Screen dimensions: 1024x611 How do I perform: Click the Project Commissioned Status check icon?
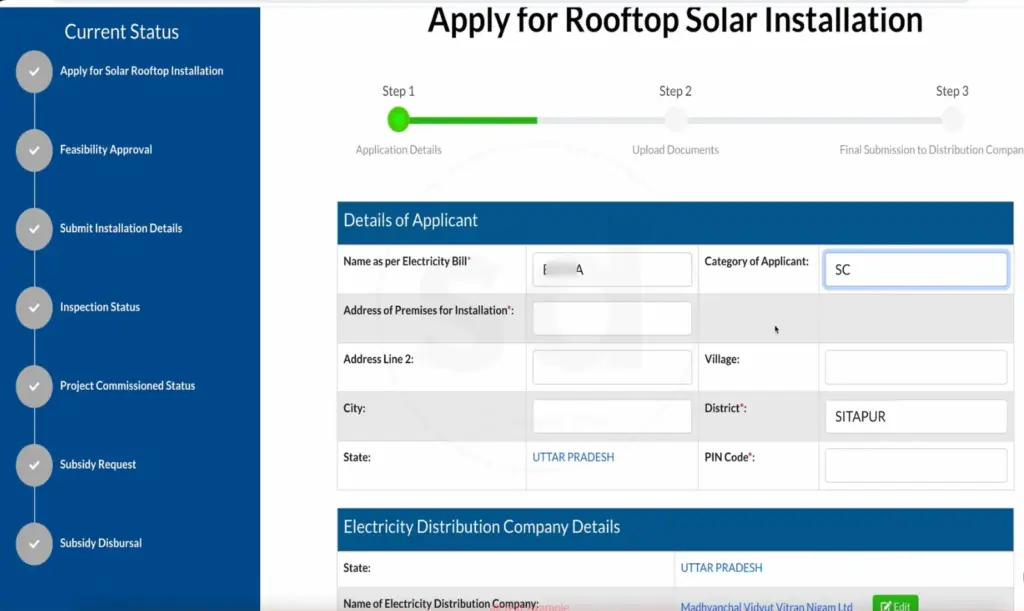tap(34, 386)
